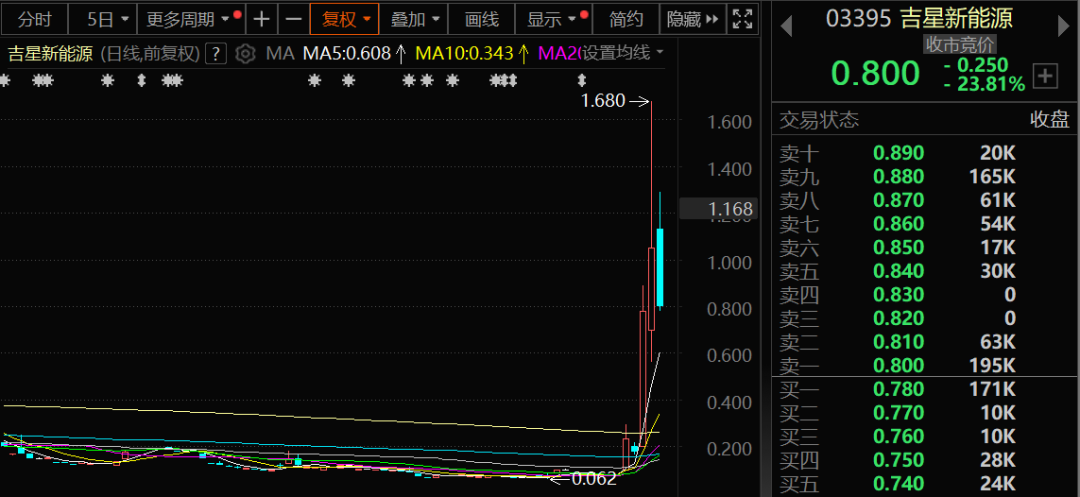Open the 显示 display dropdown

coord(556,19)
